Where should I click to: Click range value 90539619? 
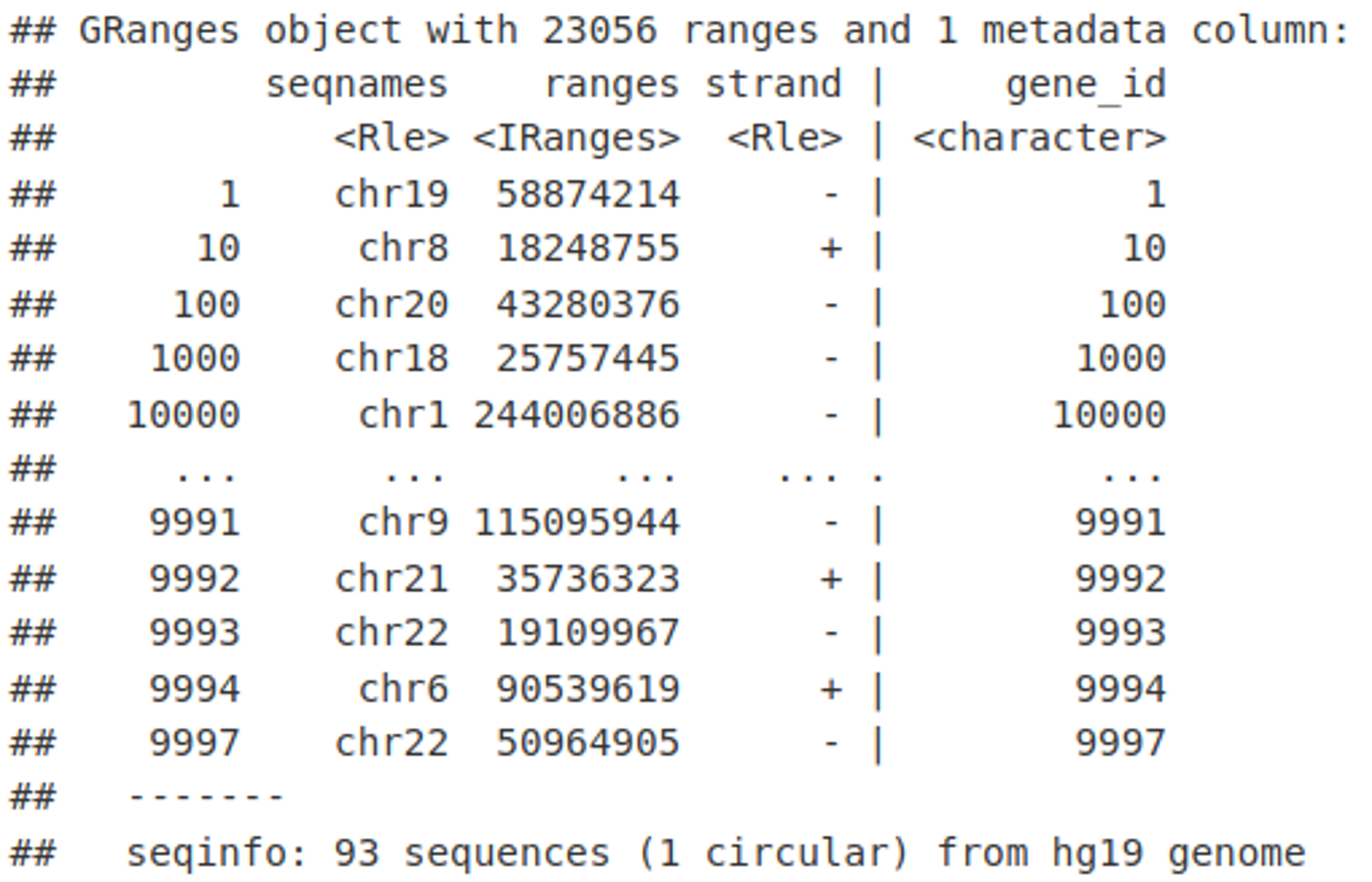coord(588,689)
